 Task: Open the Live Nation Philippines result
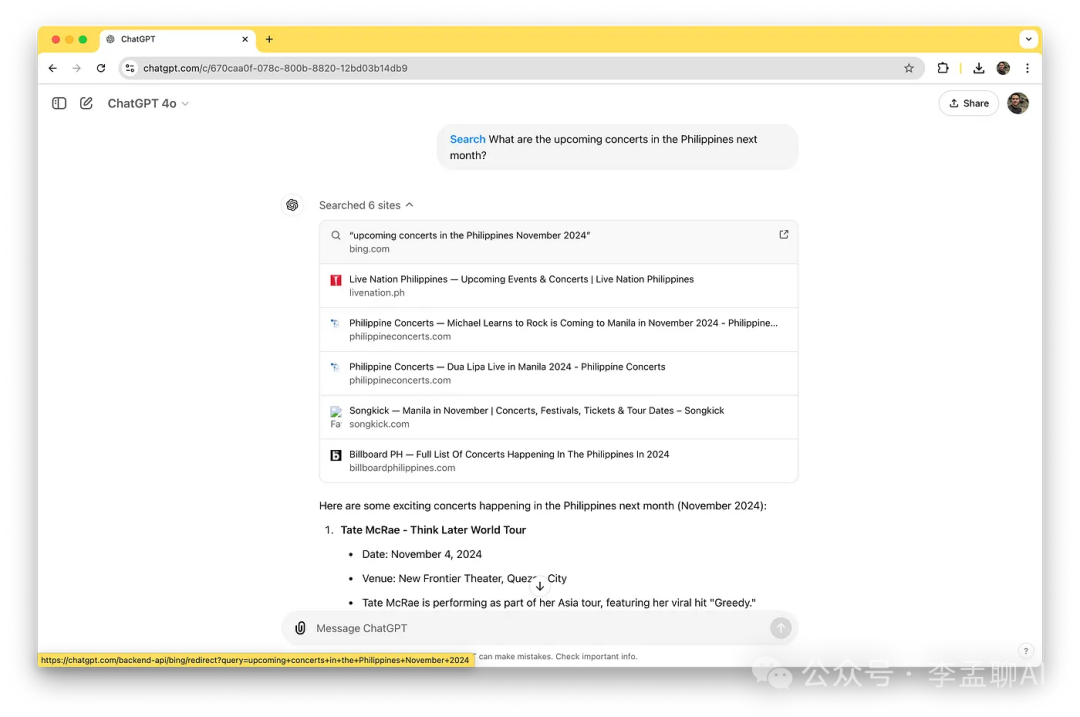(521, 285)
